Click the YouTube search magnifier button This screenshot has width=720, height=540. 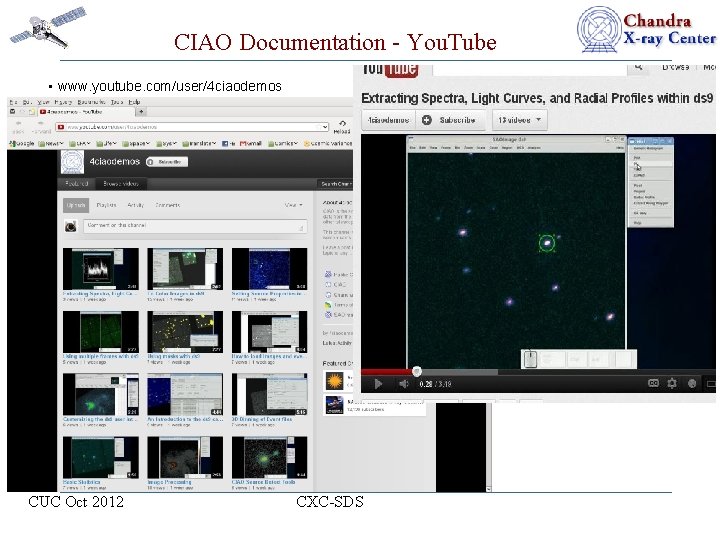[x=638, y=68]
